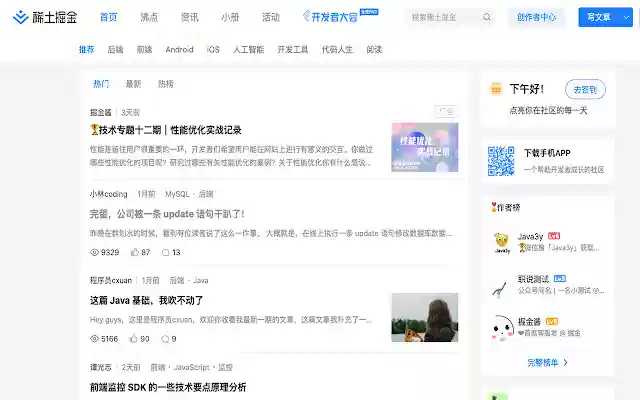The width and height of the screenshot is (640, 400).
Task: Expand the 完整榜单 chevron arrow
Action: (565, 362)
